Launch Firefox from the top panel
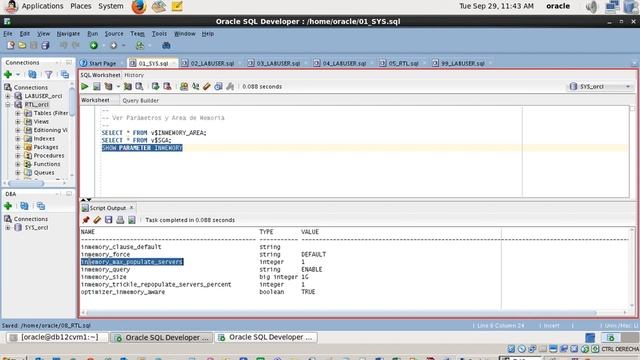This screenshot has width=640, height=360. click(x=139, y=7)
